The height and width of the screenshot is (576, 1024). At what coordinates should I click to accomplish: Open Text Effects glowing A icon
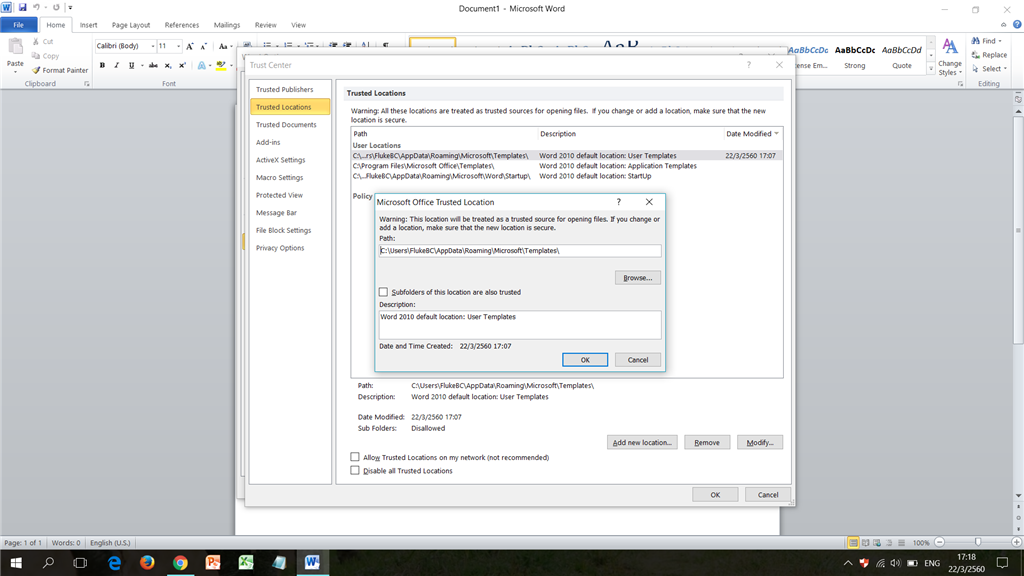coord(202,65)
